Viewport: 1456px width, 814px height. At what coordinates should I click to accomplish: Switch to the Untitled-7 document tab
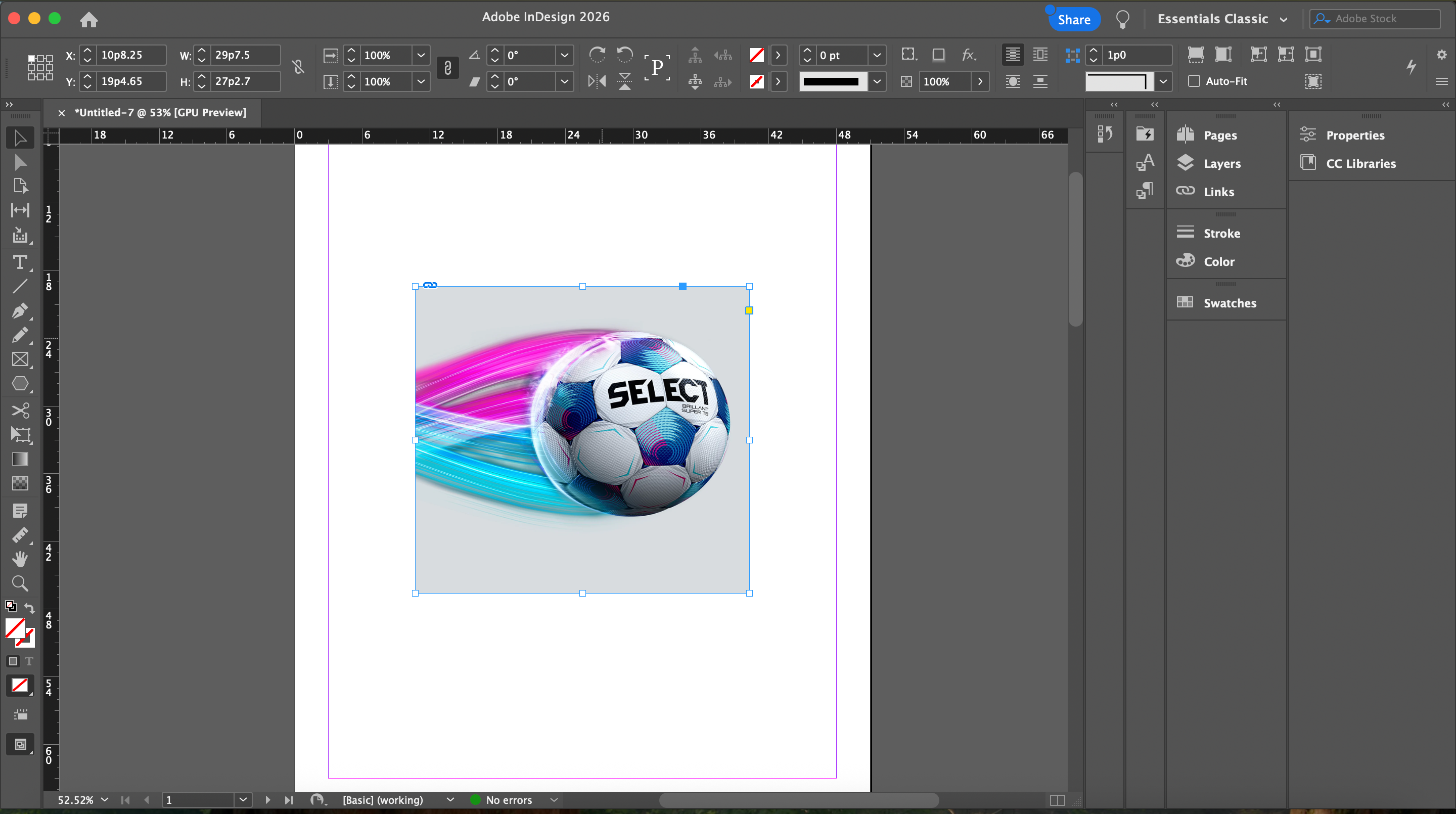point(161,112)
